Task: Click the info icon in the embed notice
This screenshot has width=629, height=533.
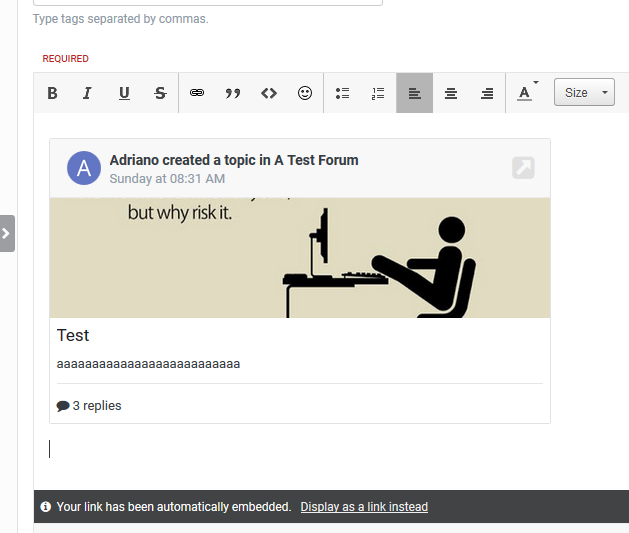Action: 45,507
